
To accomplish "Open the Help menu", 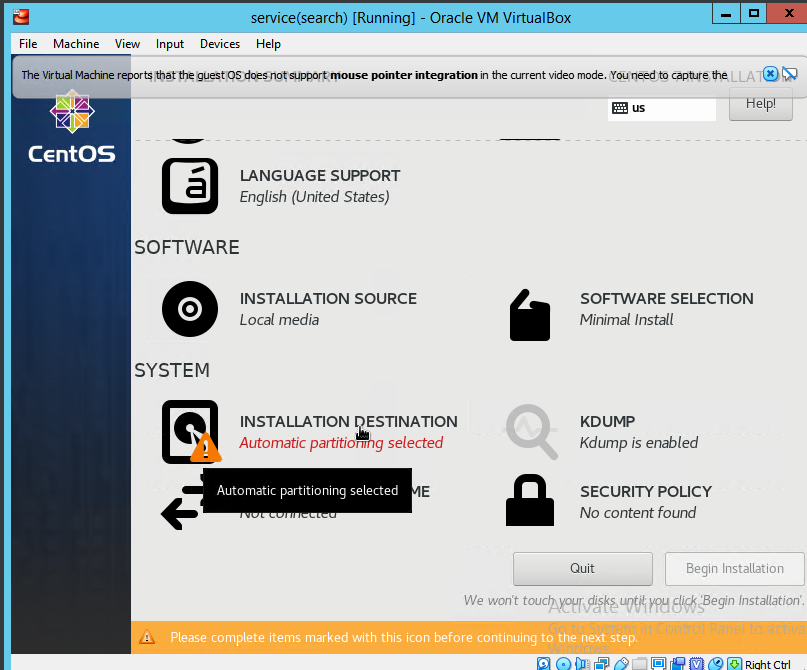I will click(x=268, y=44).
